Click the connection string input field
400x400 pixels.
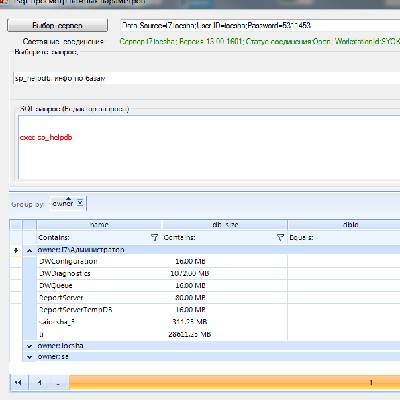(x=260, y=25)
